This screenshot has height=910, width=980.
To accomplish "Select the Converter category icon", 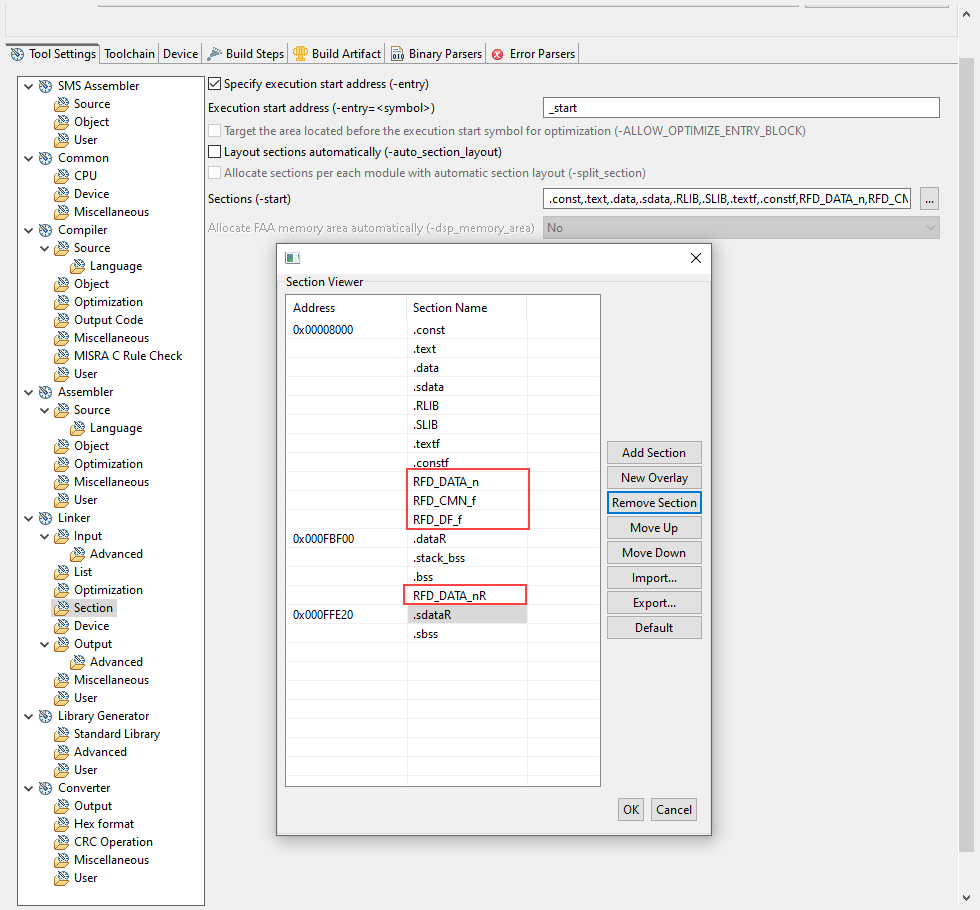I will (x=46, y=788).
